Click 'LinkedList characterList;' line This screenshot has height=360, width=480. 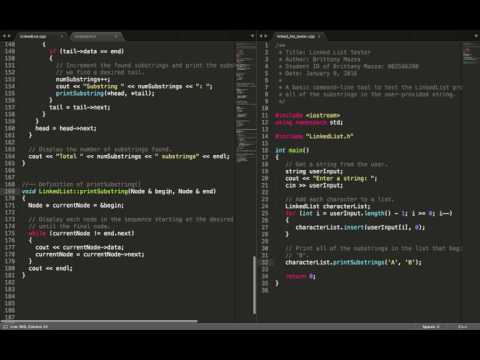(328, 206)
